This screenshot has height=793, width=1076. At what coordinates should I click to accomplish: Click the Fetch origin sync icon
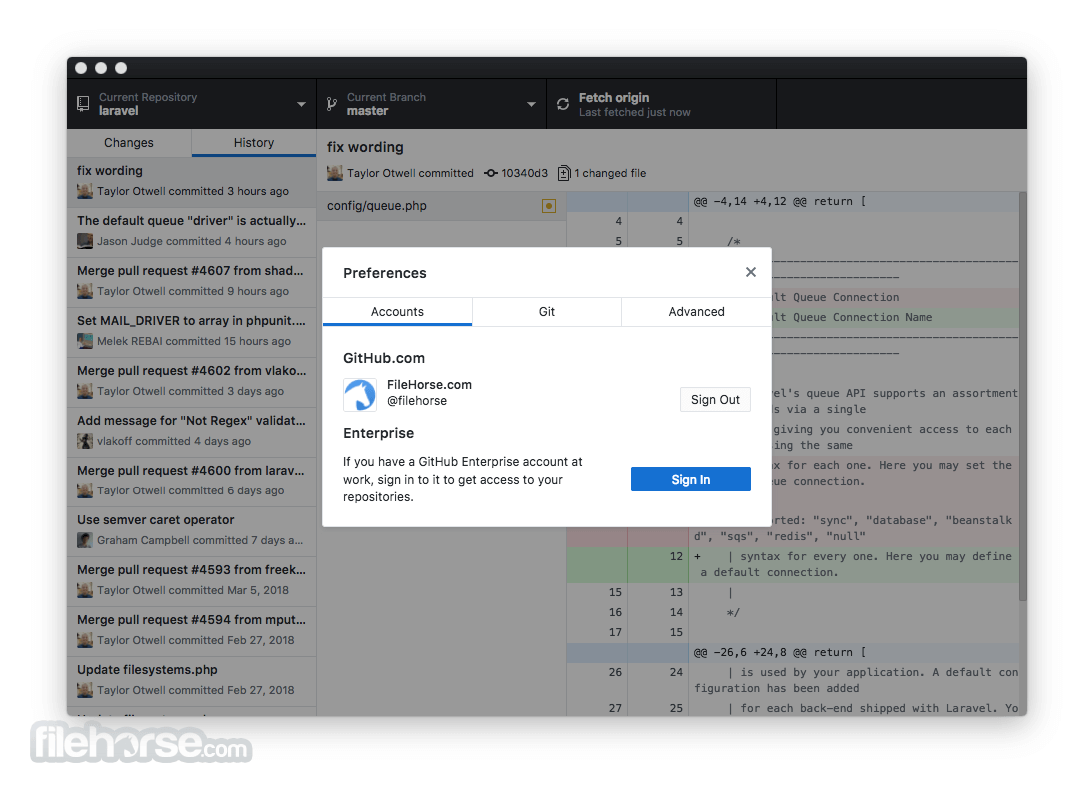563,104
